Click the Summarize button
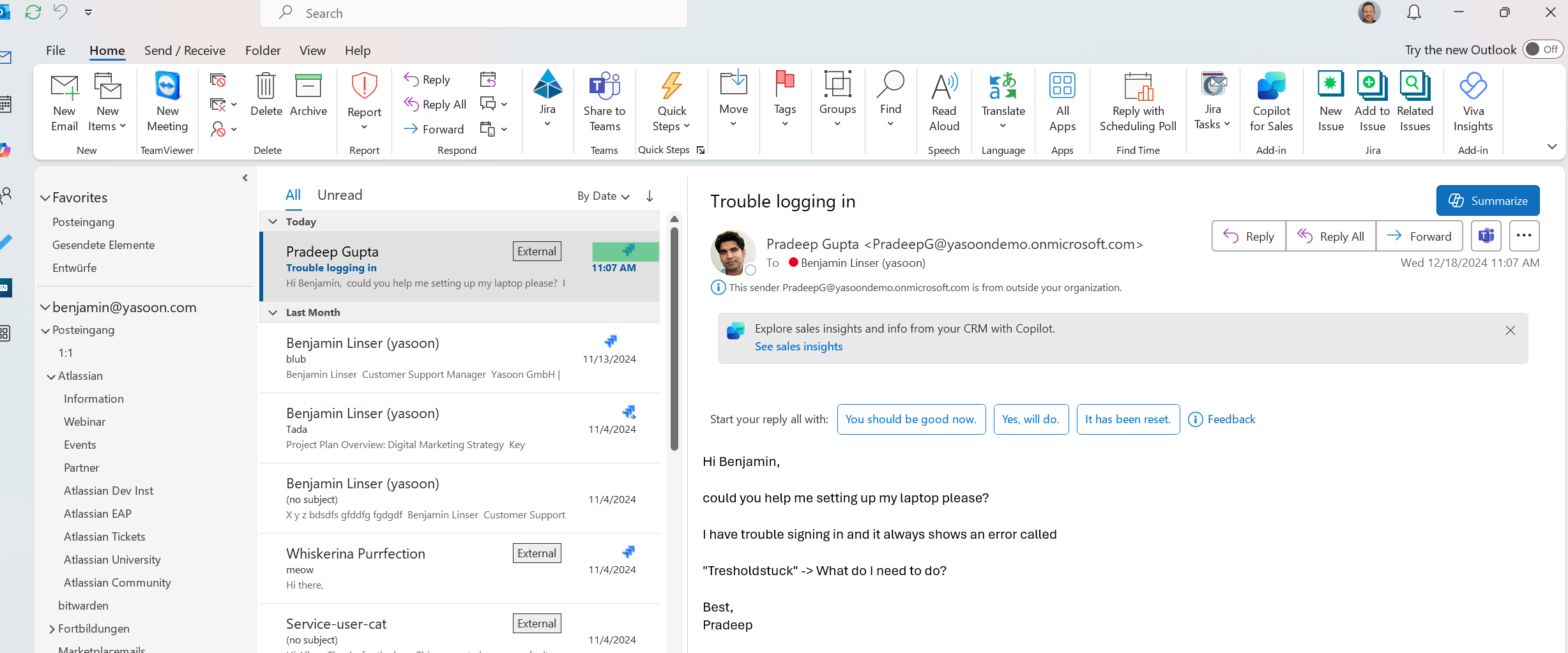This screenshot has width=1568, height=653. click(x=1488, y=201)
